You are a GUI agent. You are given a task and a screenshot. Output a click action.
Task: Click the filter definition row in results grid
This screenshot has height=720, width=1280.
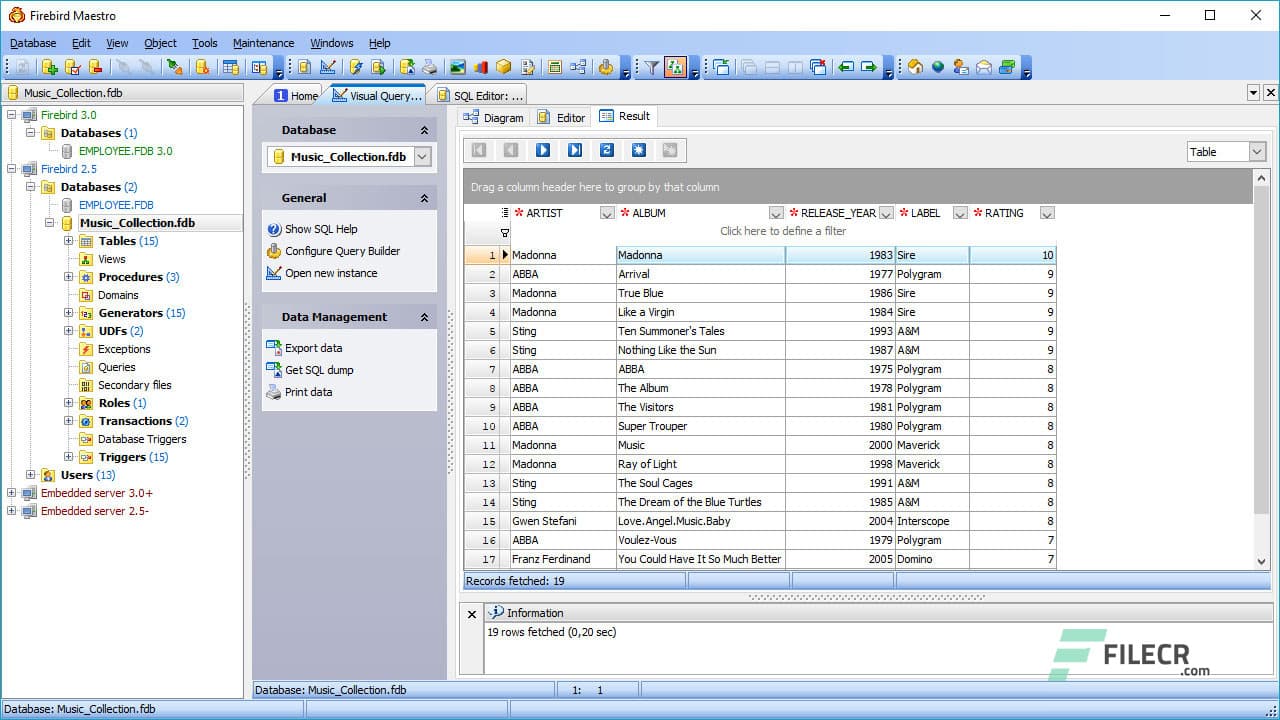click(783, 231)
